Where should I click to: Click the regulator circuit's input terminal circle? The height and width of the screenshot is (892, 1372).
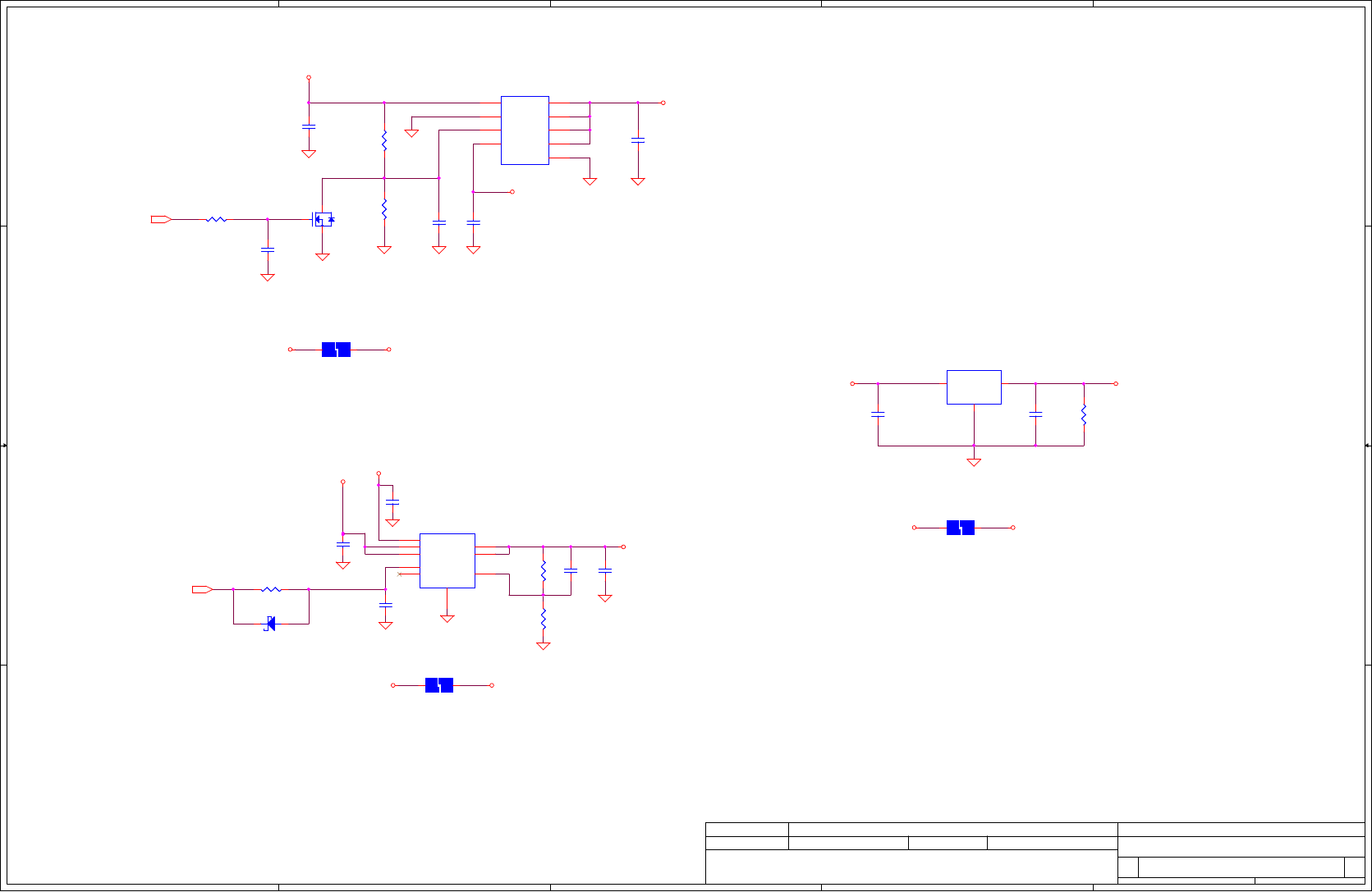[x=852, y=383]
